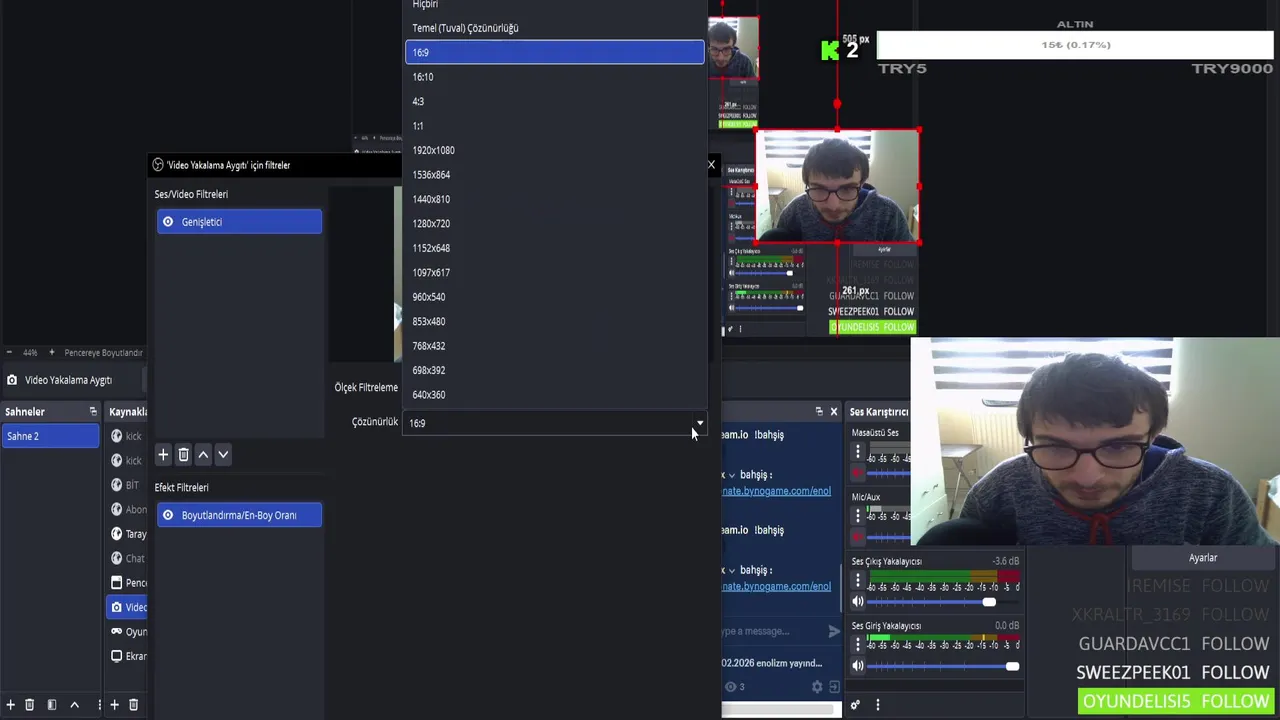Select Sahne 2 in scenes list
Screen dimensions: 1280x720
point(50,436)
